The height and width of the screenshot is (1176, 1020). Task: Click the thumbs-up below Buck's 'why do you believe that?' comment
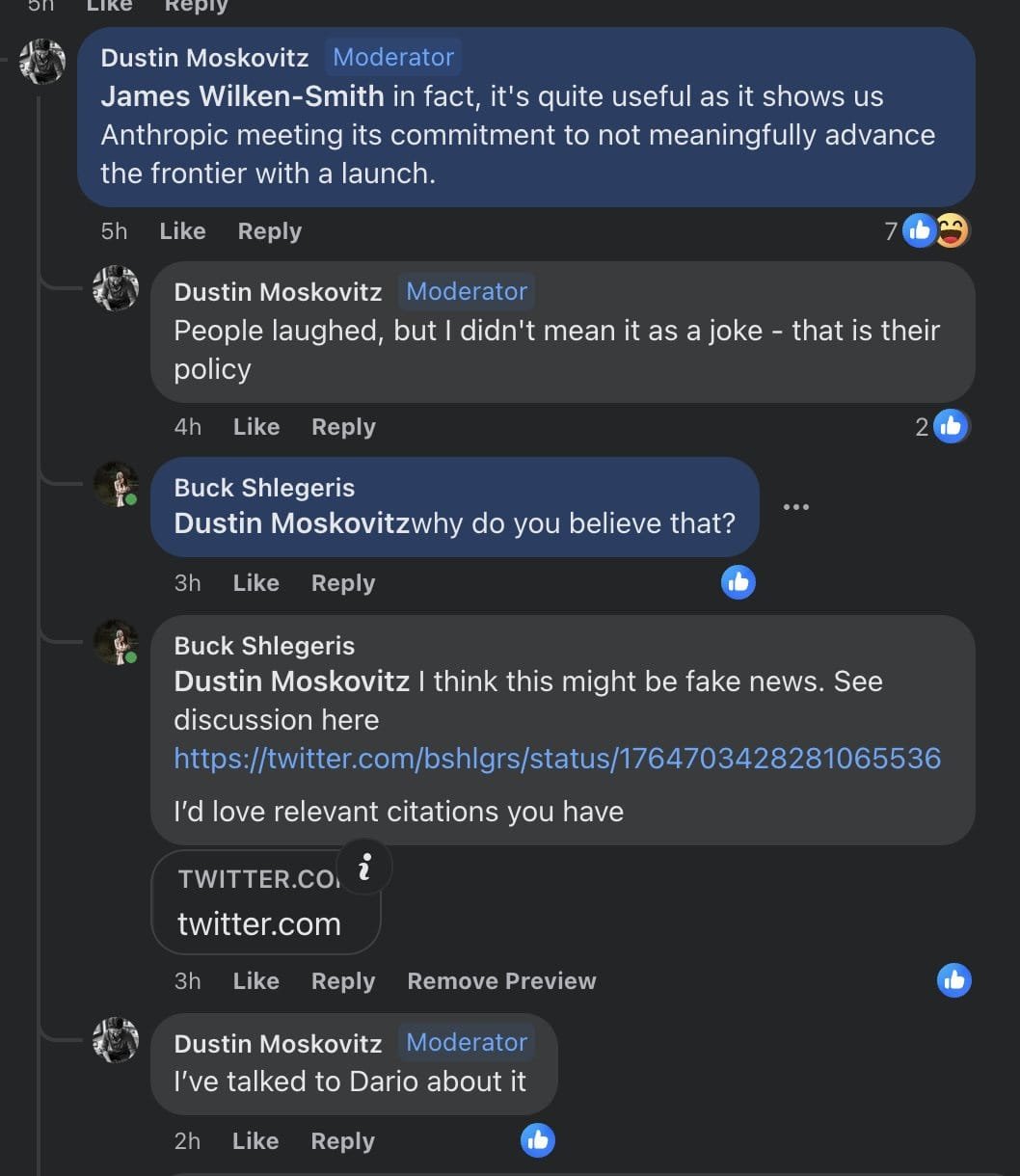coord(738,582)
